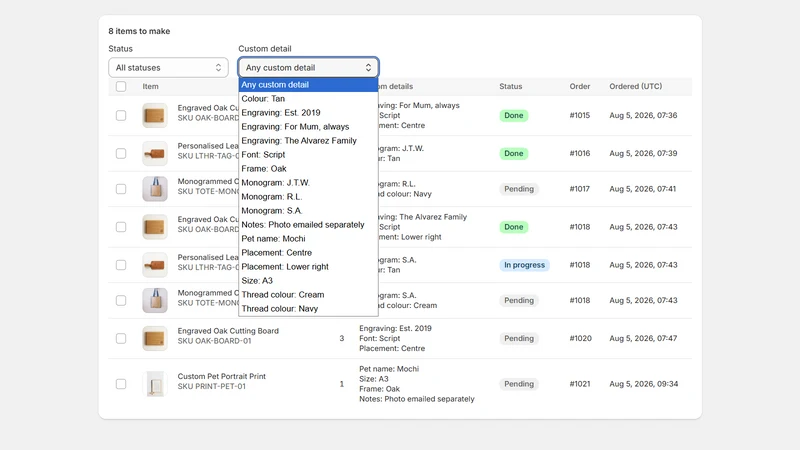Select Monogram: J.T.W. option

point(308,183)
